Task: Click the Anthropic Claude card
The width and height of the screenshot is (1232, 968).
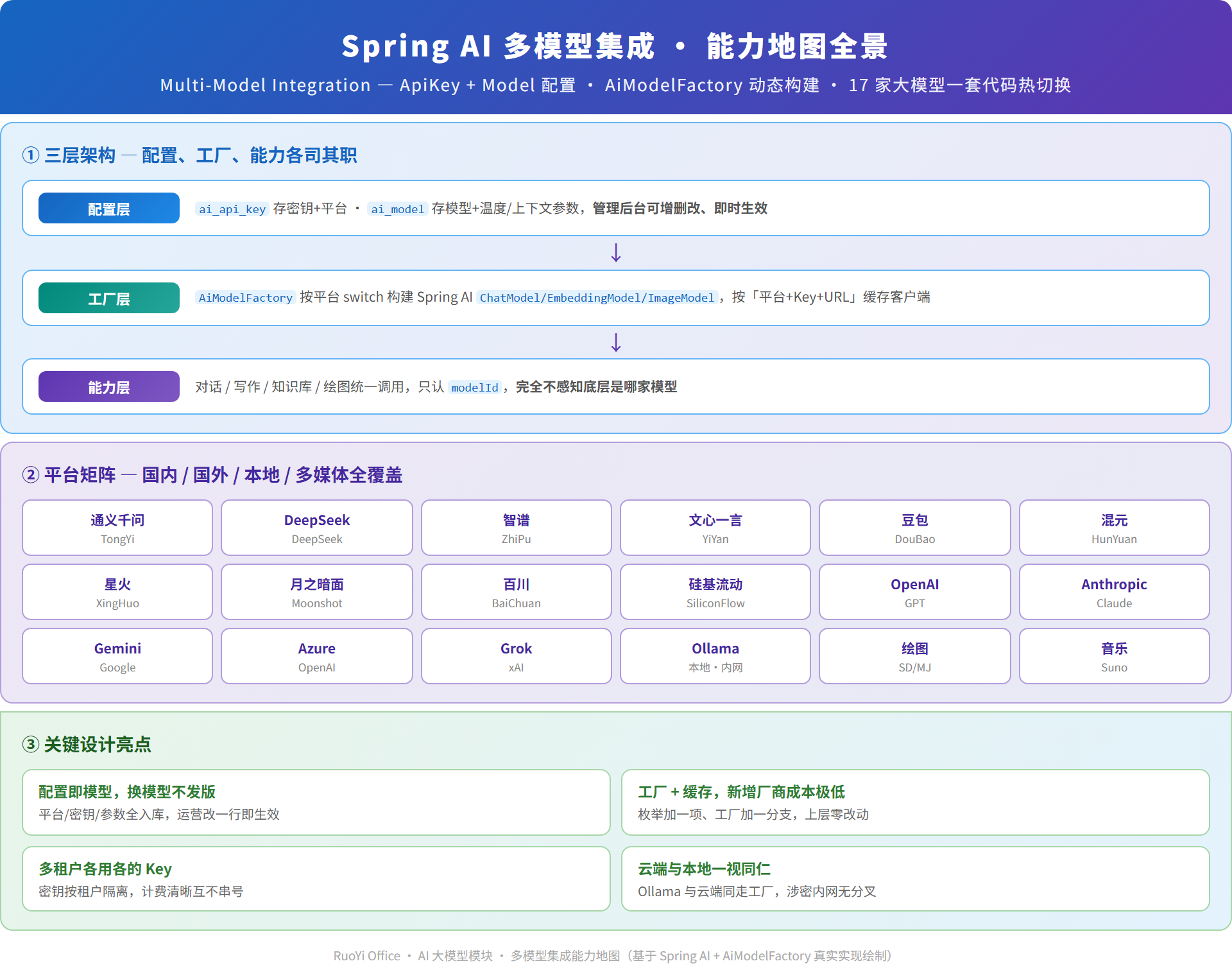Action: click(1115, 592)
